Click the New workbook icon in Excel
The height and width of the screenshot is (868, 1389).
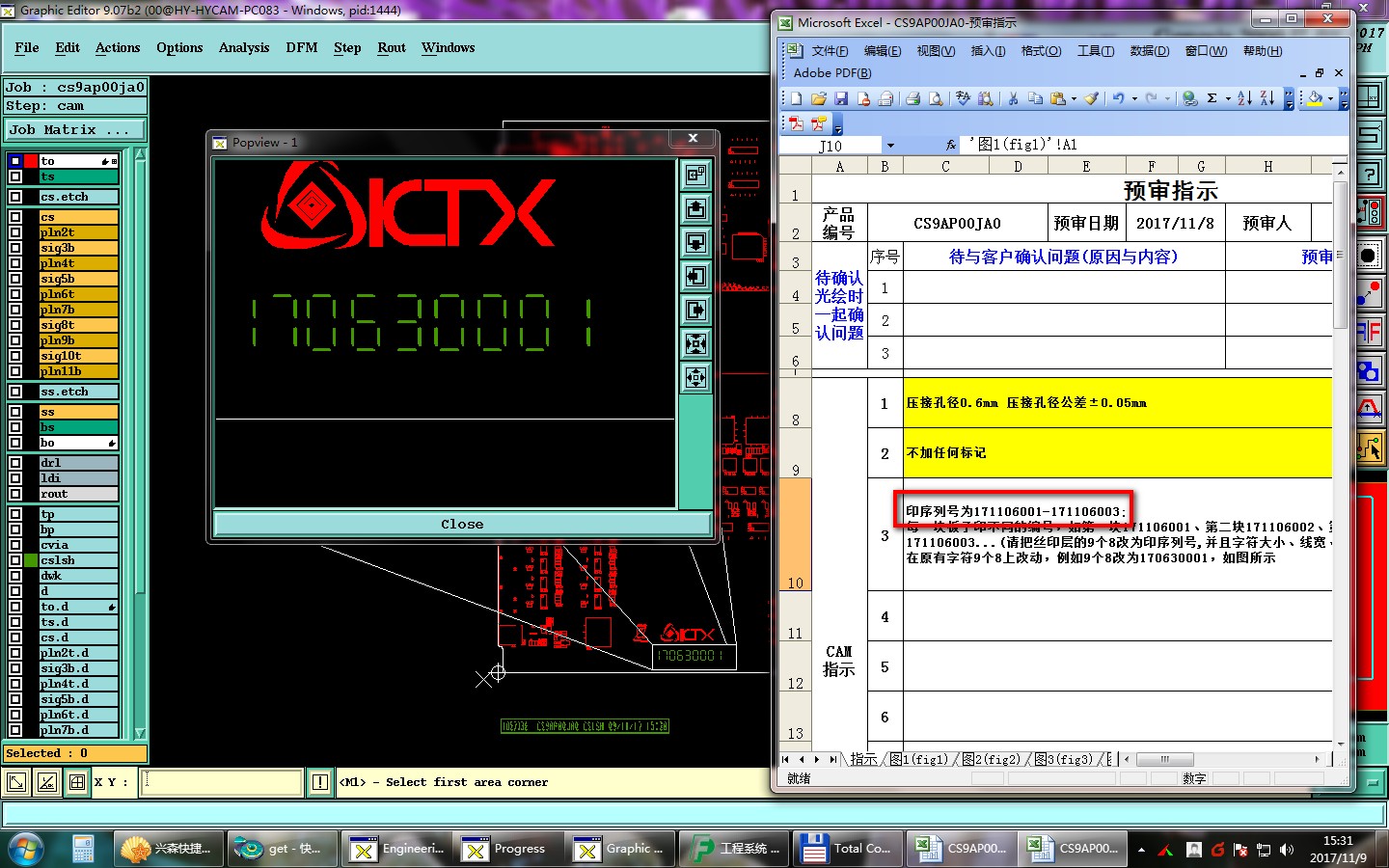[x=796, y=98]
